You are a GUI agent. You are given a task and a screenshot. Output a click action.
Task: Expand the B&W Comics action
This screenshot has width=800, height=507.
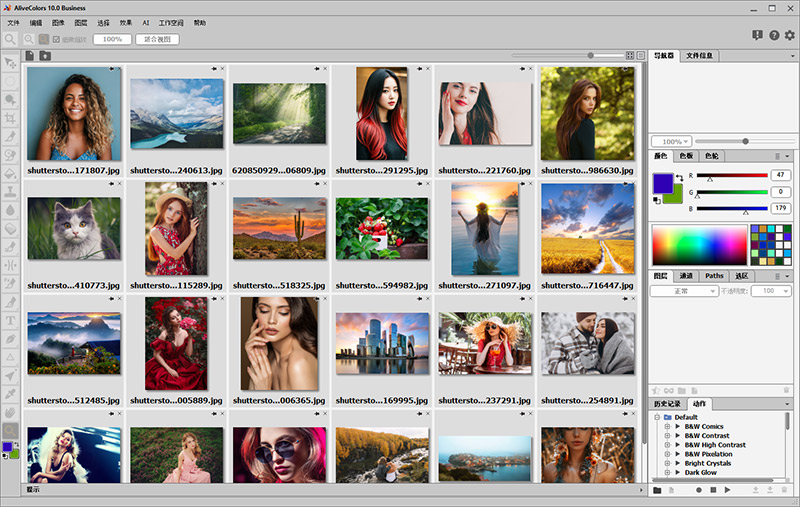pyautogui.click(x=667, y=427)
